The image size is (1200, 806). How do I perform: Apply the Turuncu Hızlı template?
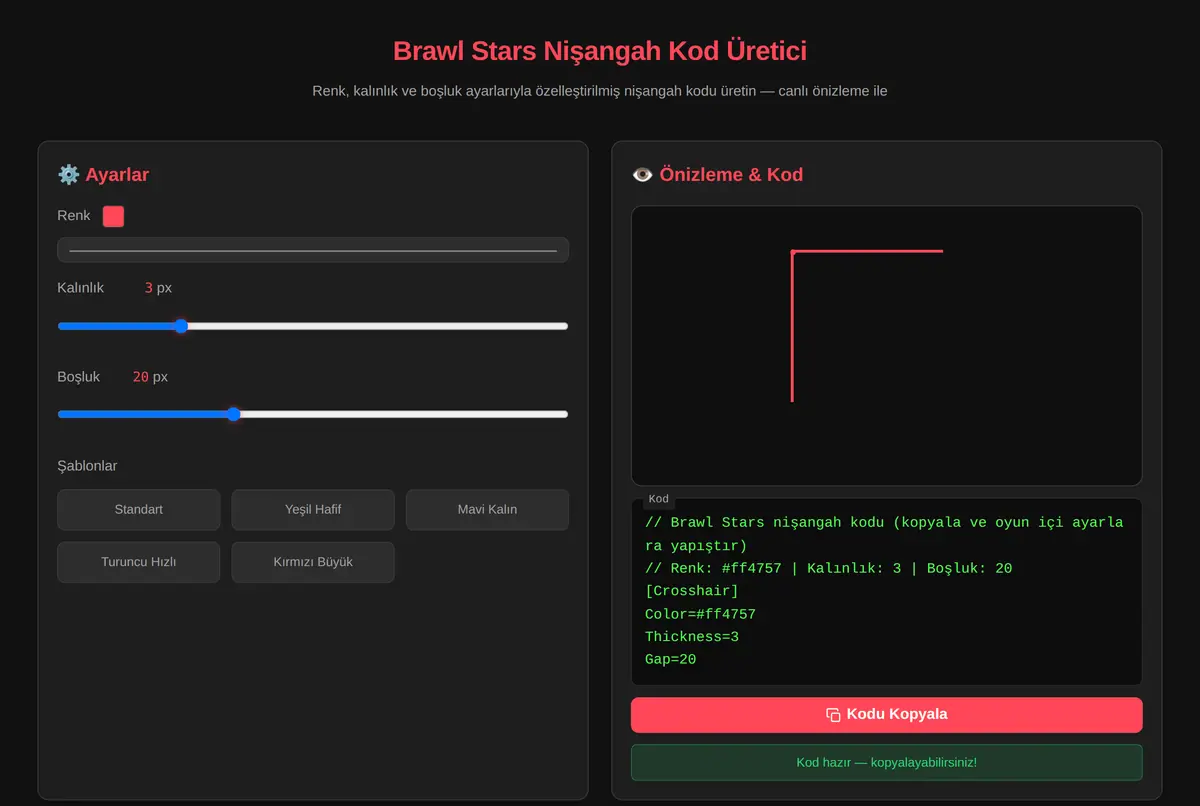(138, 562)
